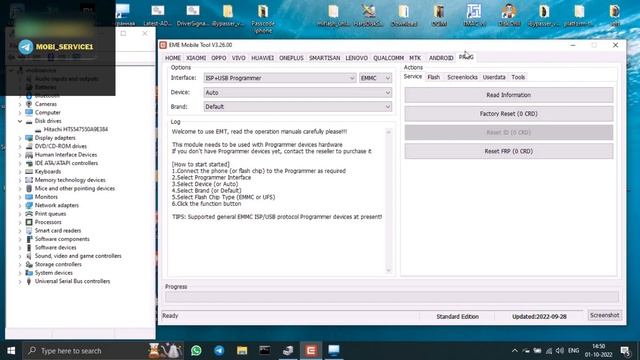Click the Read Information button

tap(509, 95)
